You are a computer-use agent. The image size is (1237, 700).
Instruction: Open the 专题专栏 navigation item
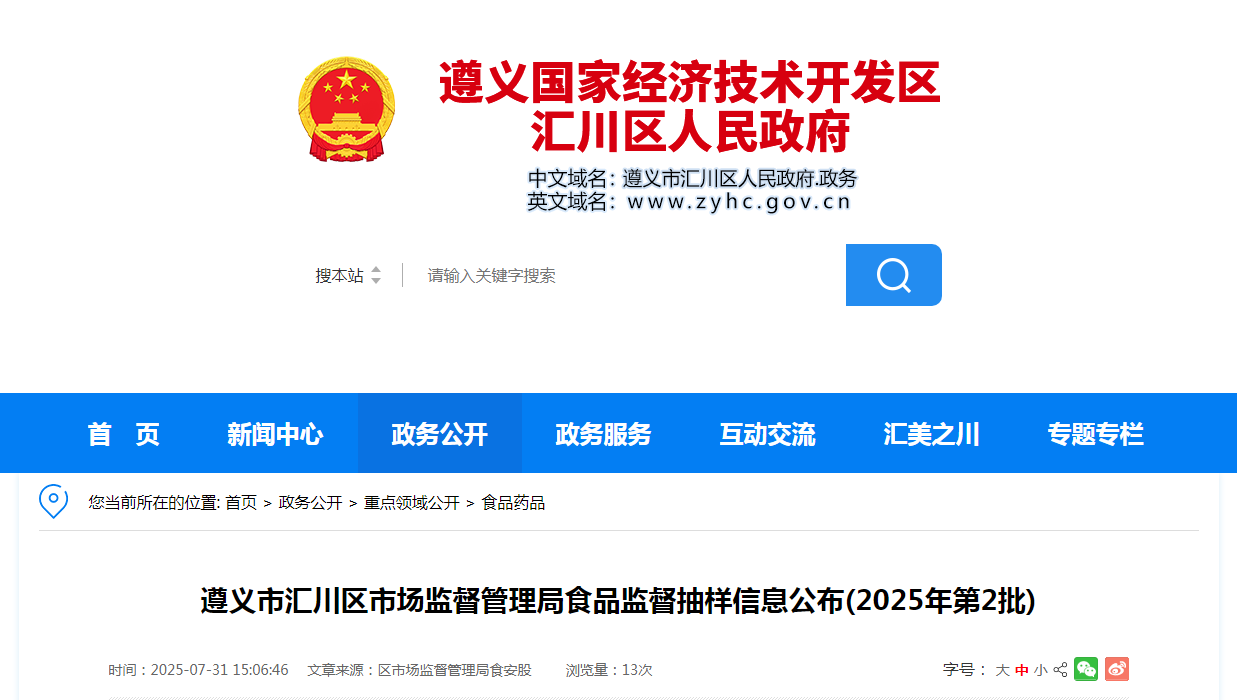(1096, 434)
